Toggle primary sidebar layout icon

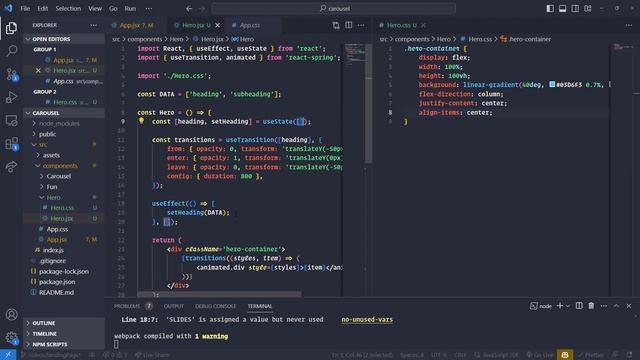point(550,8)
